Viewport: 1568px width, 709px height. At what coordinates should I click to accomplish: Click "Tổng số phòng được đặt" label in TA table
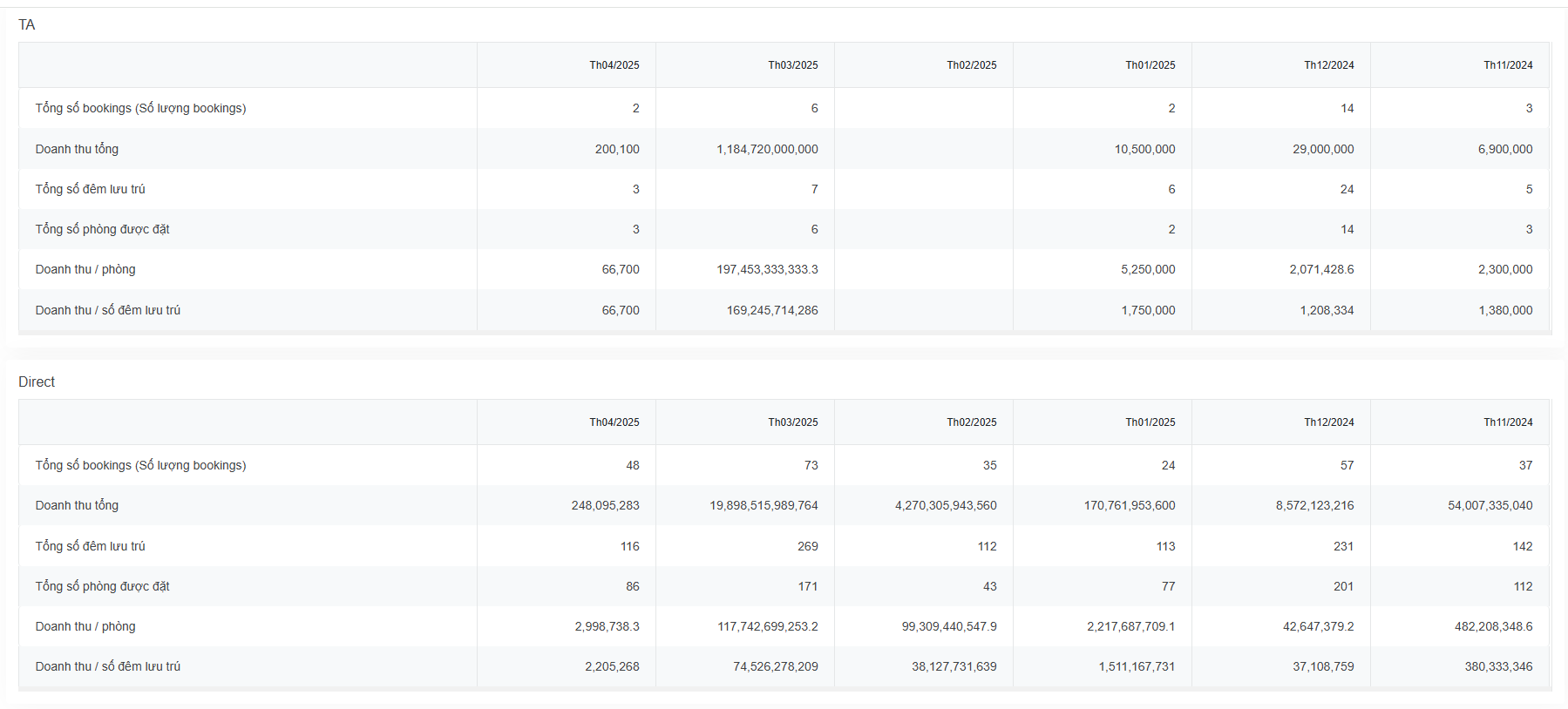102,229
